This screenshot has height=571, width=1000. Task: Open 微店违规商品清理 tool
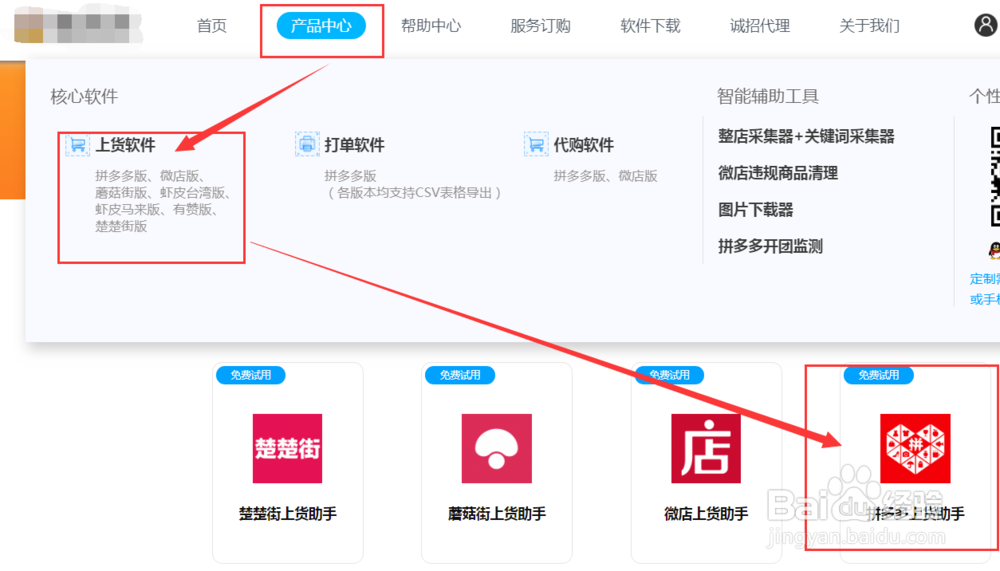point(778,173)
